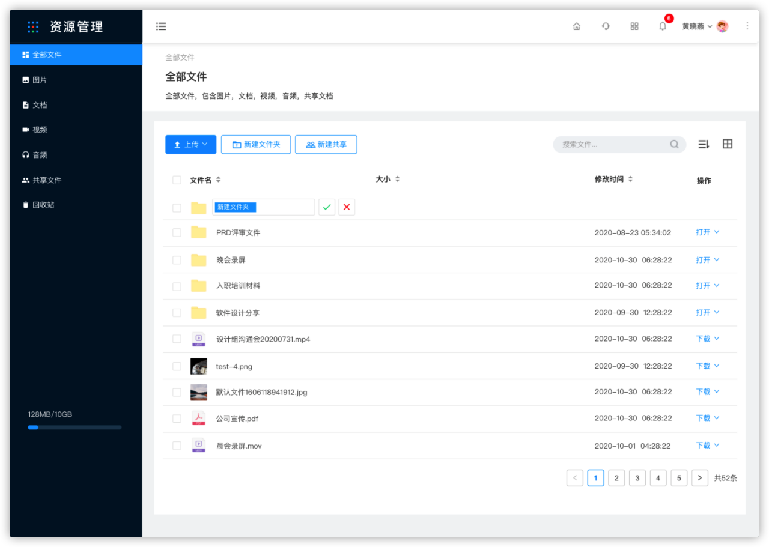Check the box for PRD评审文件
Image resolution: width=770 pixels, height=548 pixels.
[176, 232]
